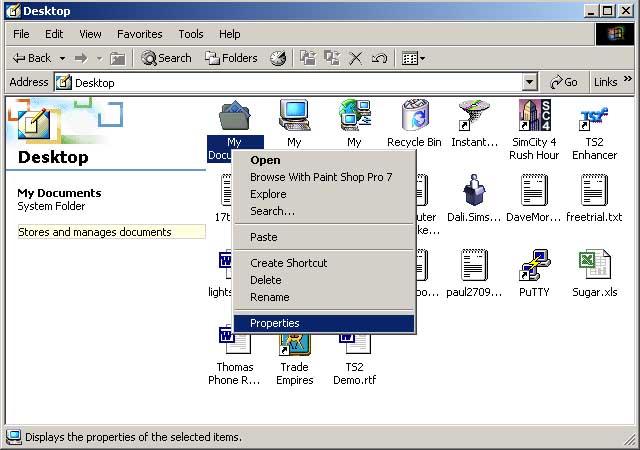Screen dimensions: 640x450
Task: Click the Search toolbar button
Action: click(x=166, y=58)
